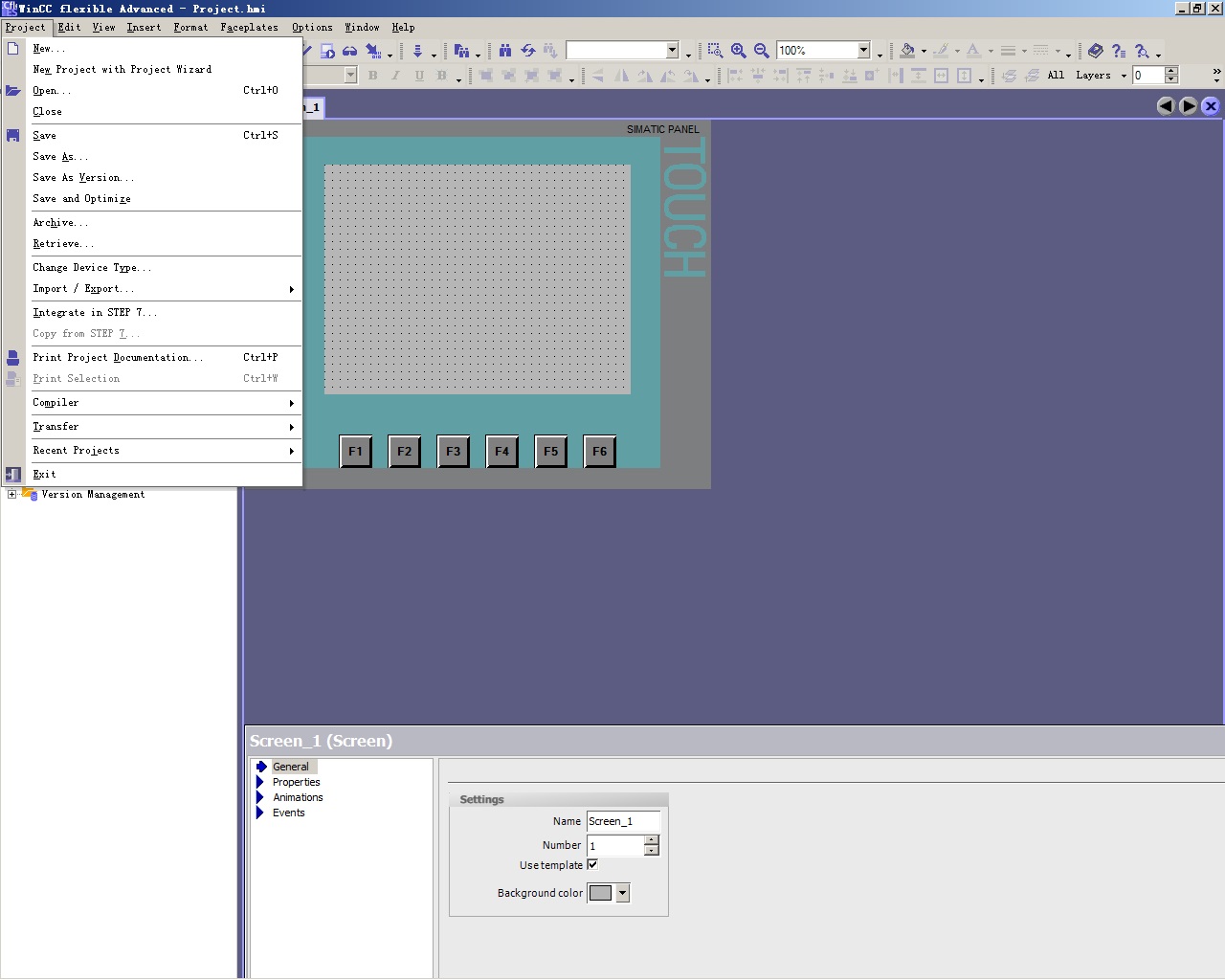
Task: Open the Layers dropdown arrow
Action: coord(1124,76)
